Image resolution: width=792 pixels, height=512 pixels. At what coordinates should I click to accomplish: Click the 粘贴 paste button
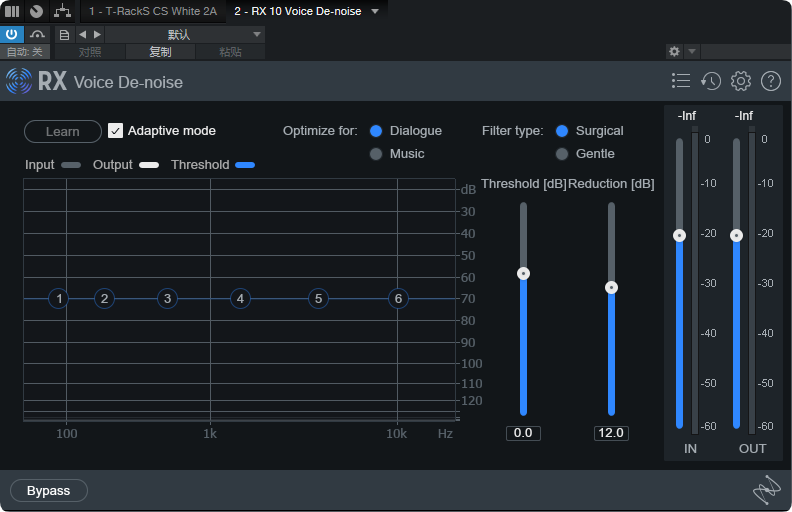[x=230, y=52]
